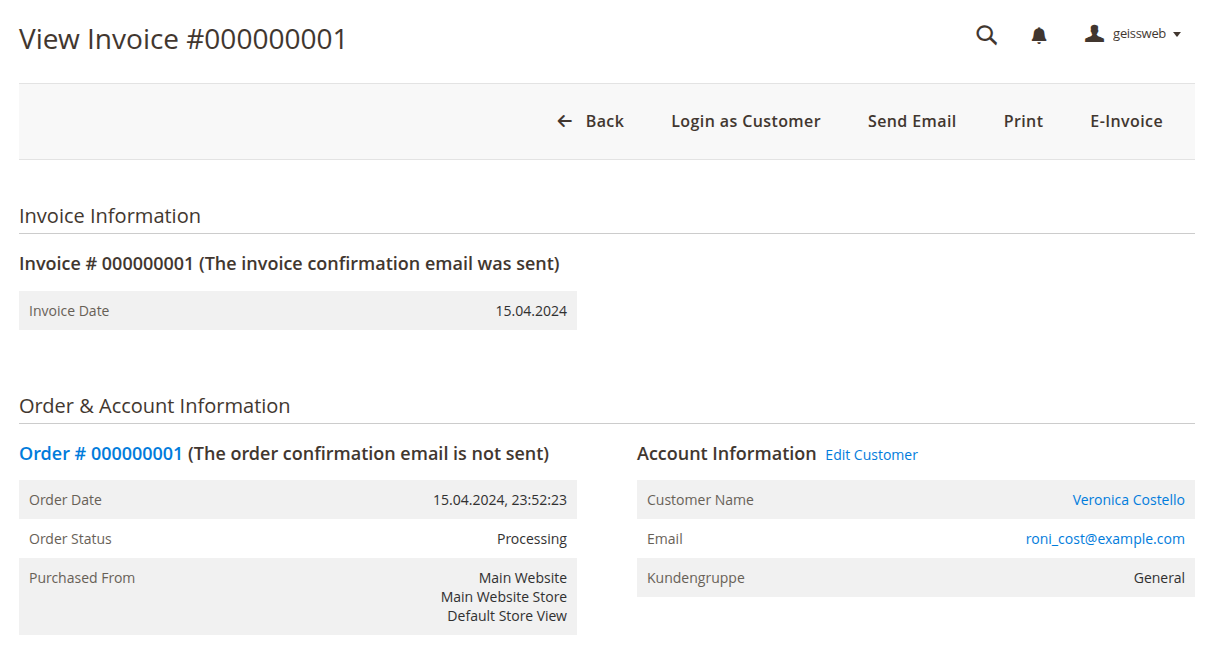This screenshot has height=657, width=1218.
Task: Click the user avatar icon beside geissweb
Action: point(1094,34)
